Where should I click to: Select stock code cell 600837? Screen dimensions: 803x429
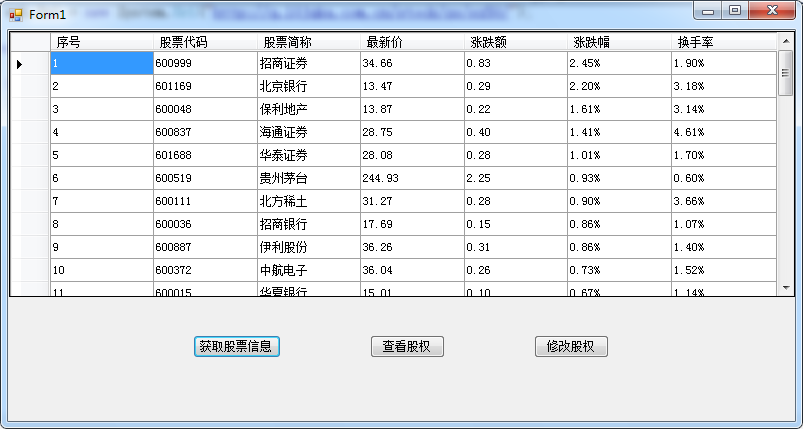click(205, 132)
